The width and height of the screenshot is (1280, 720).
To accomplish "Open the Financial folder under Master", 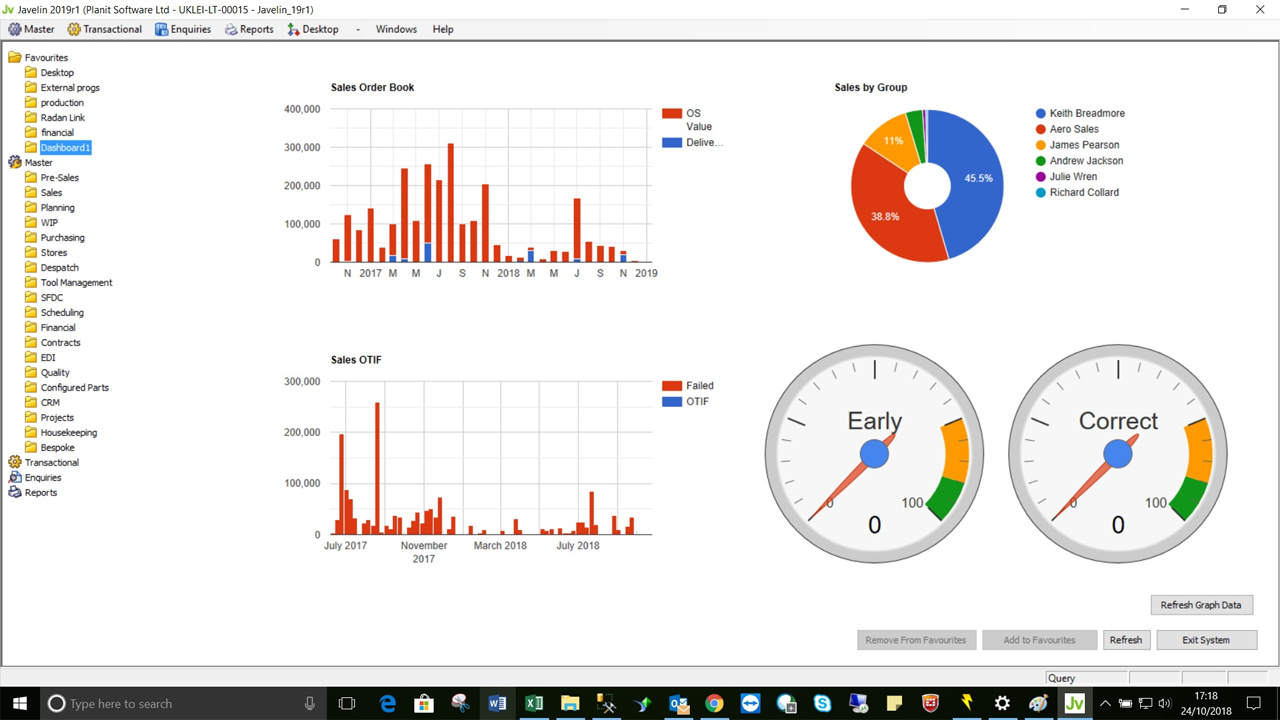I will click(58, 328).
